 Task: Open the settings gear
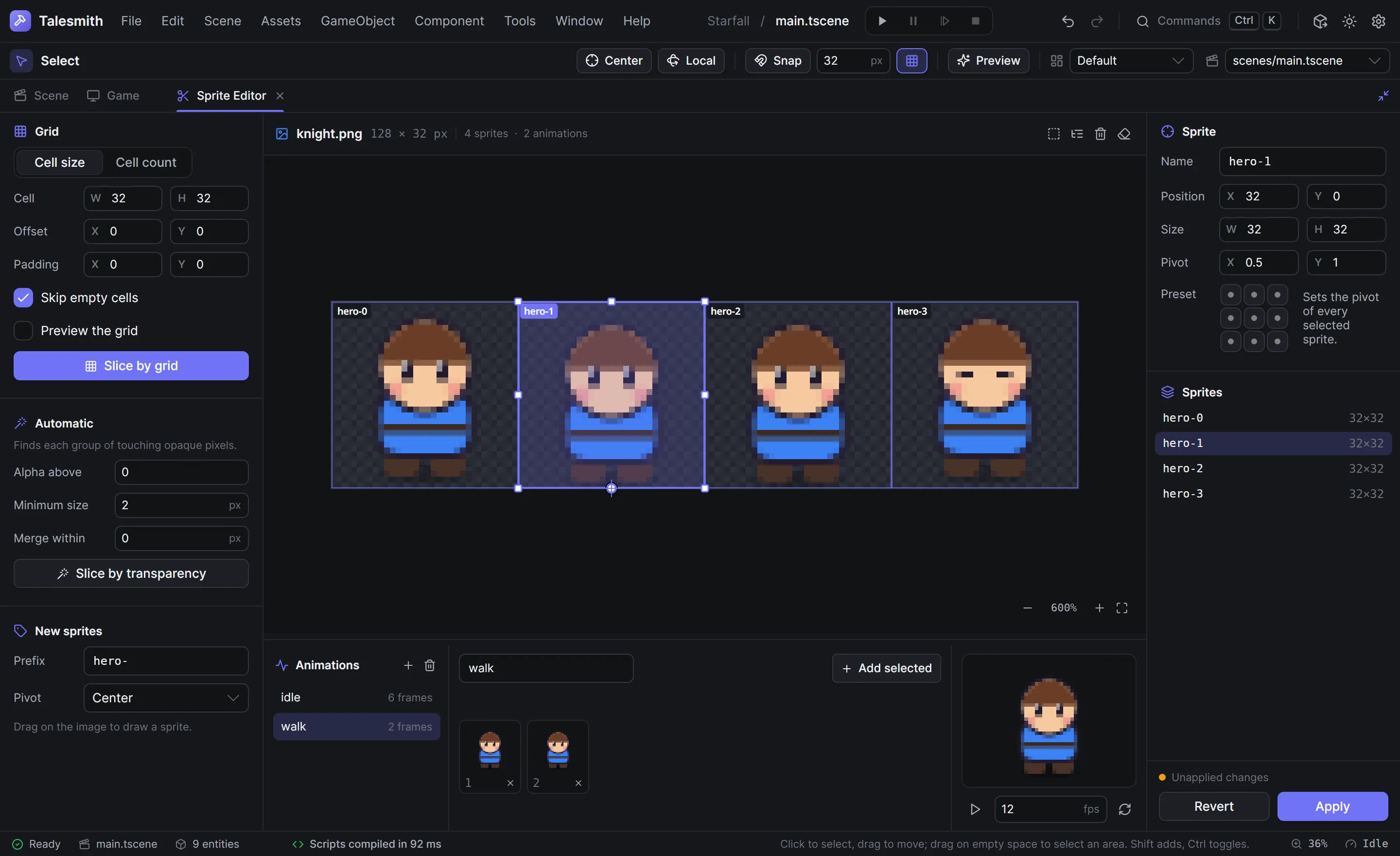pos(1379,21)
